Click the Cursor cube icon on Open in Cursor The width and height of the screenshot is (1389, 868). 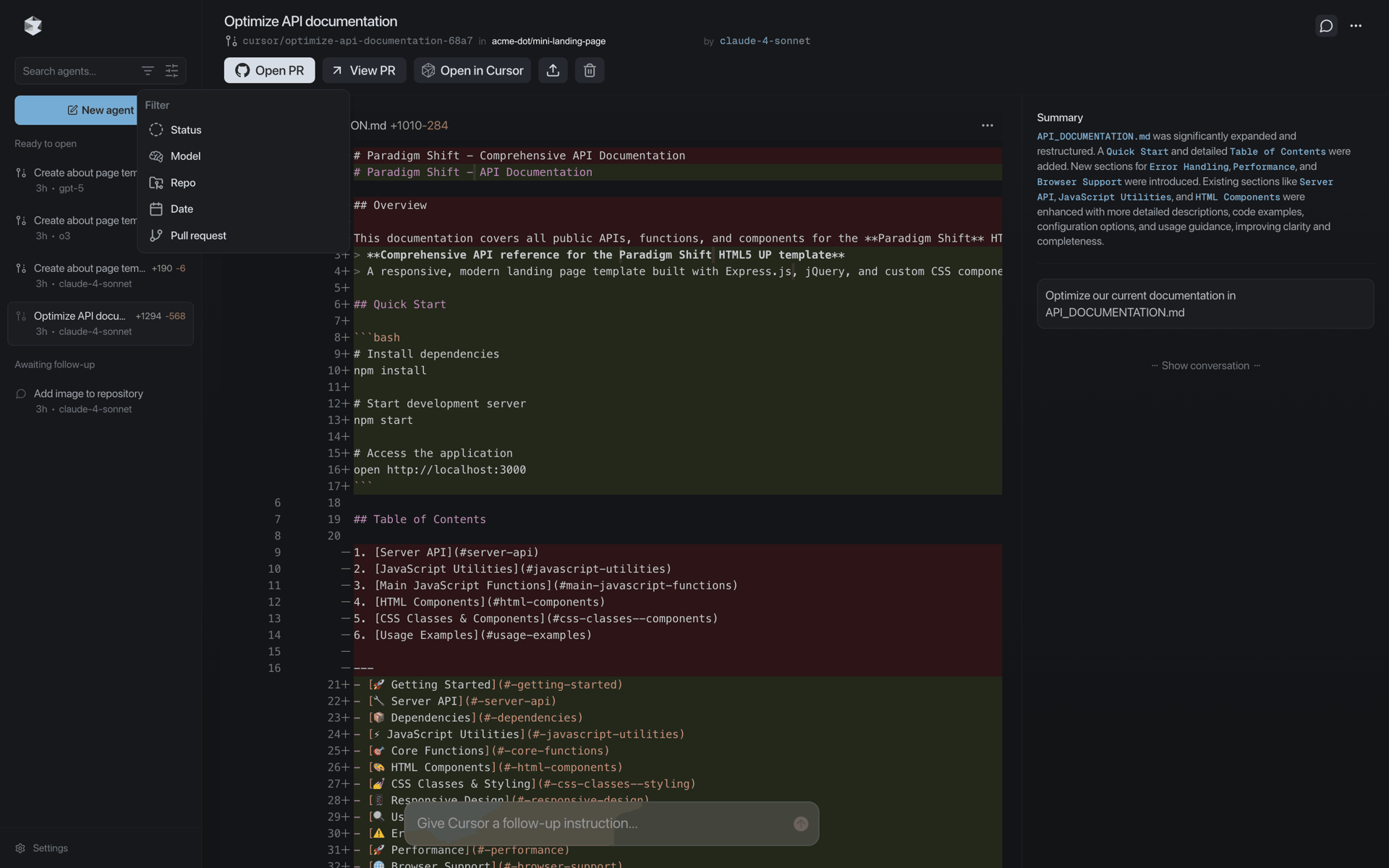click(x=428, y=70)
